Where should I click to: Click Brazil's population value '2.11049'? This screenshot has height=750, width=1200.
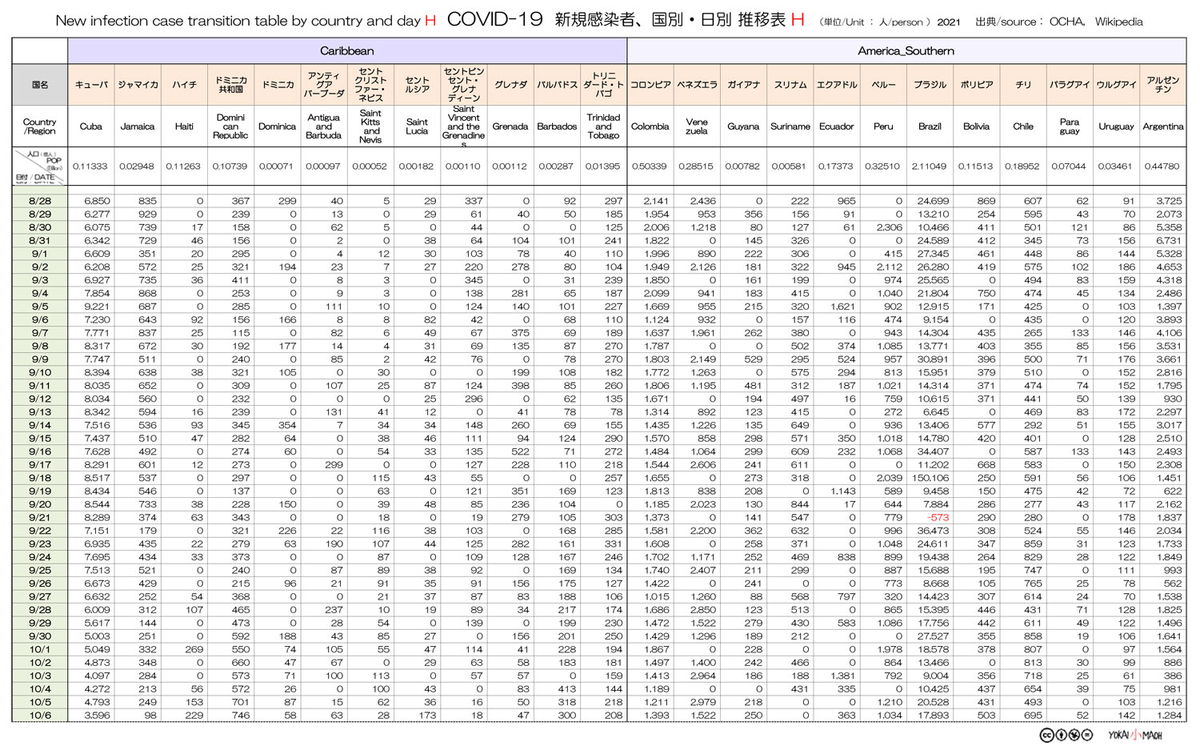(x=931, y=166)
